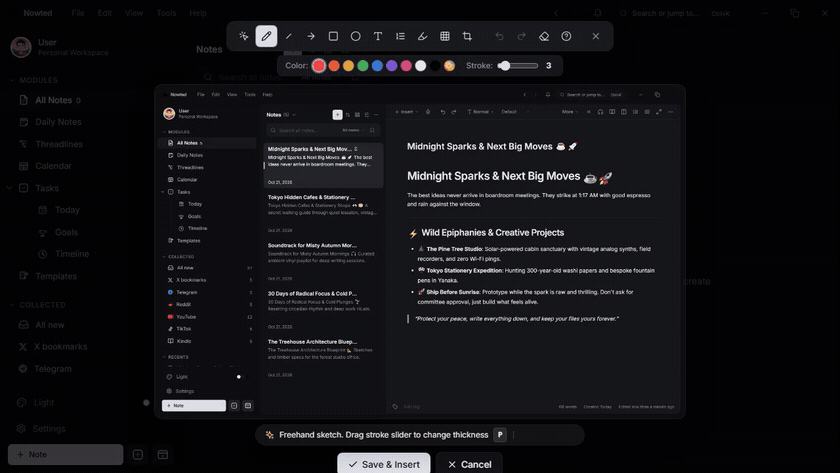The height and width of the screenshot is (473, 840).
Task: Select the ellipse shape tool
Action: pyautogui.click(x=355, y=36)
